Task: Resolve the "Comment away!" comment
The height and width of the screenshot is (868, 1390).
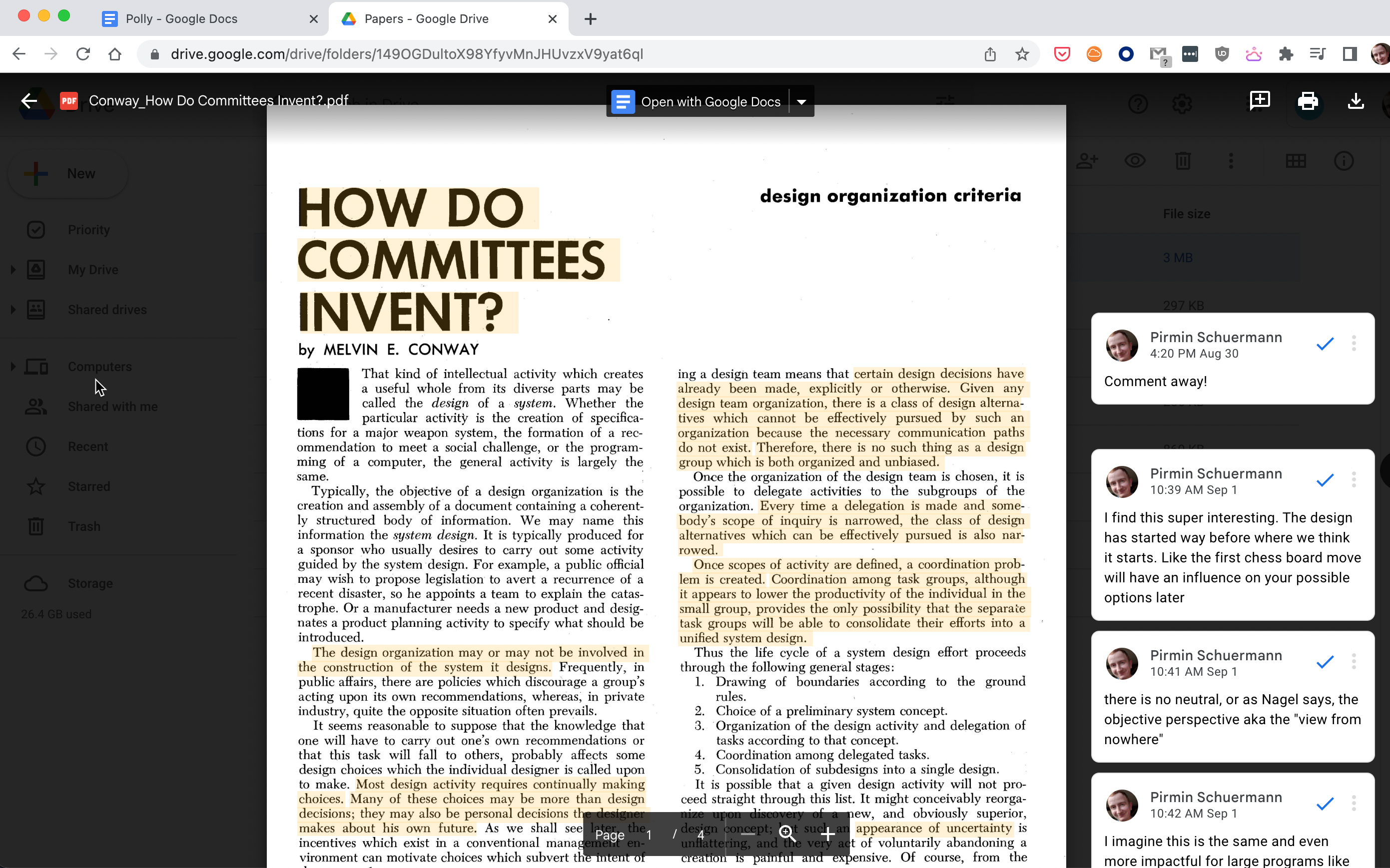Action: pos(1325,344)
